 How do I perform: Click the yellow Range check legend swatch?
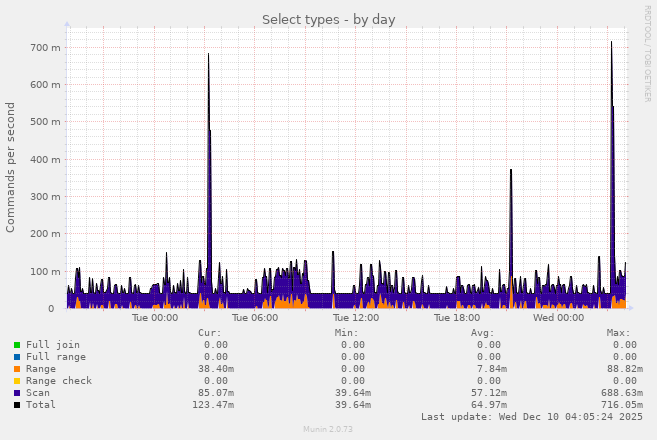point(17,381)
